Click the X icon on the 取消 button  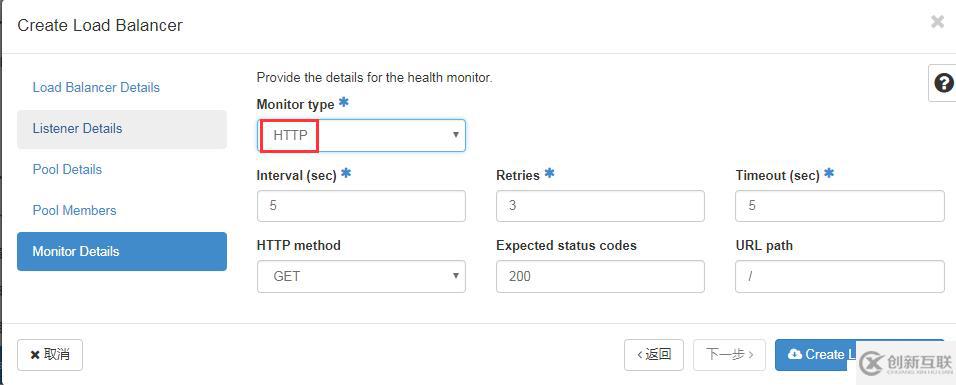(x=35, y=355)
